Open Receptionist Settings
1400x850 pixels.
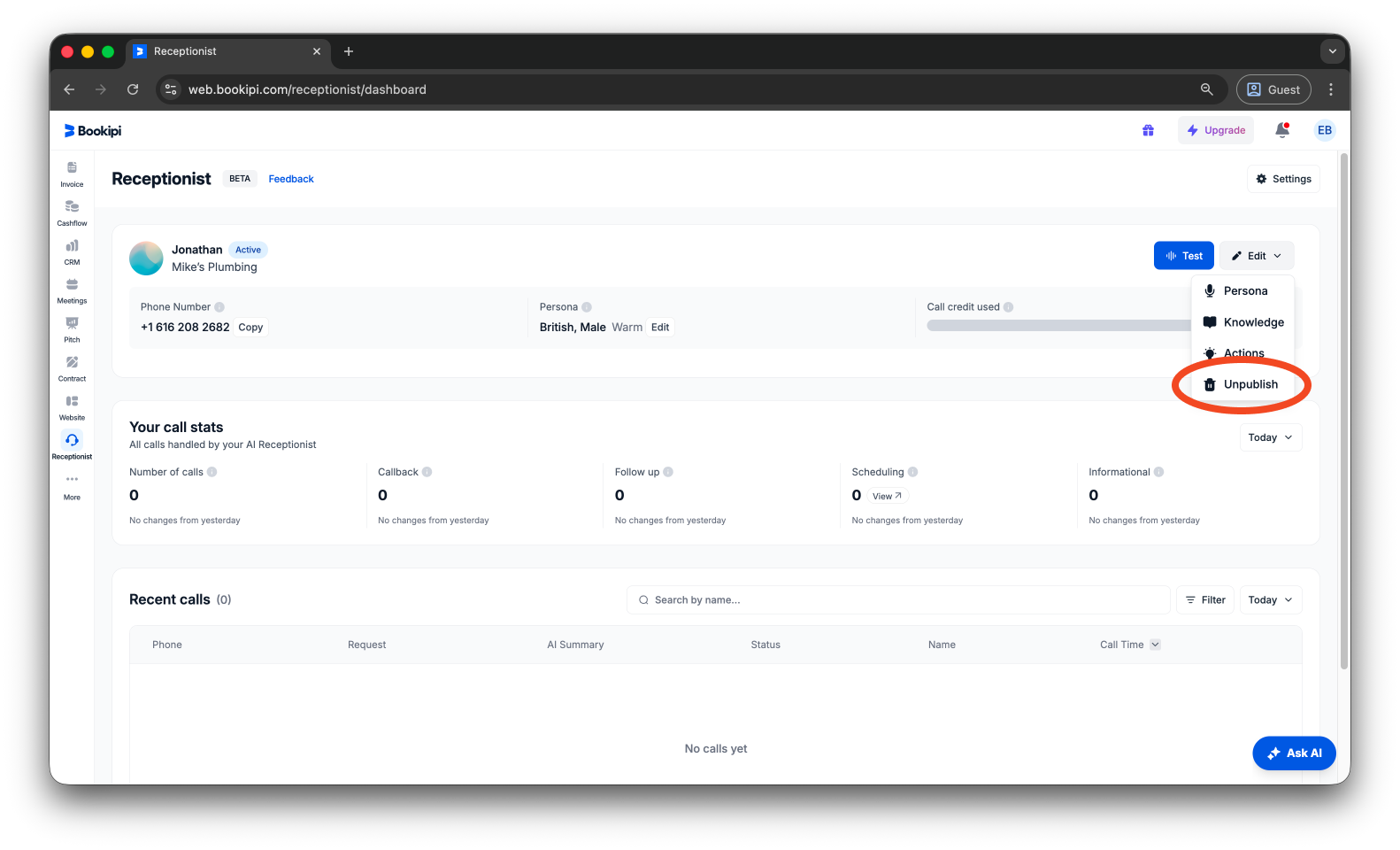click(x=1283, y=179)
